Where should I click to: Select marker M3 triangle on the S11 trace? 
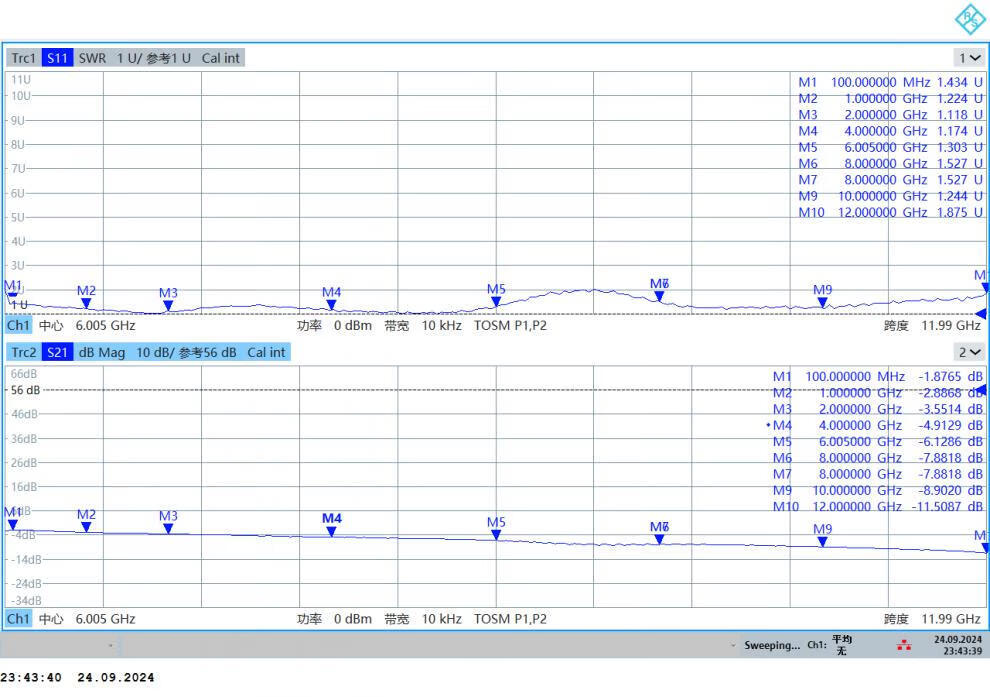click(168, 306)
